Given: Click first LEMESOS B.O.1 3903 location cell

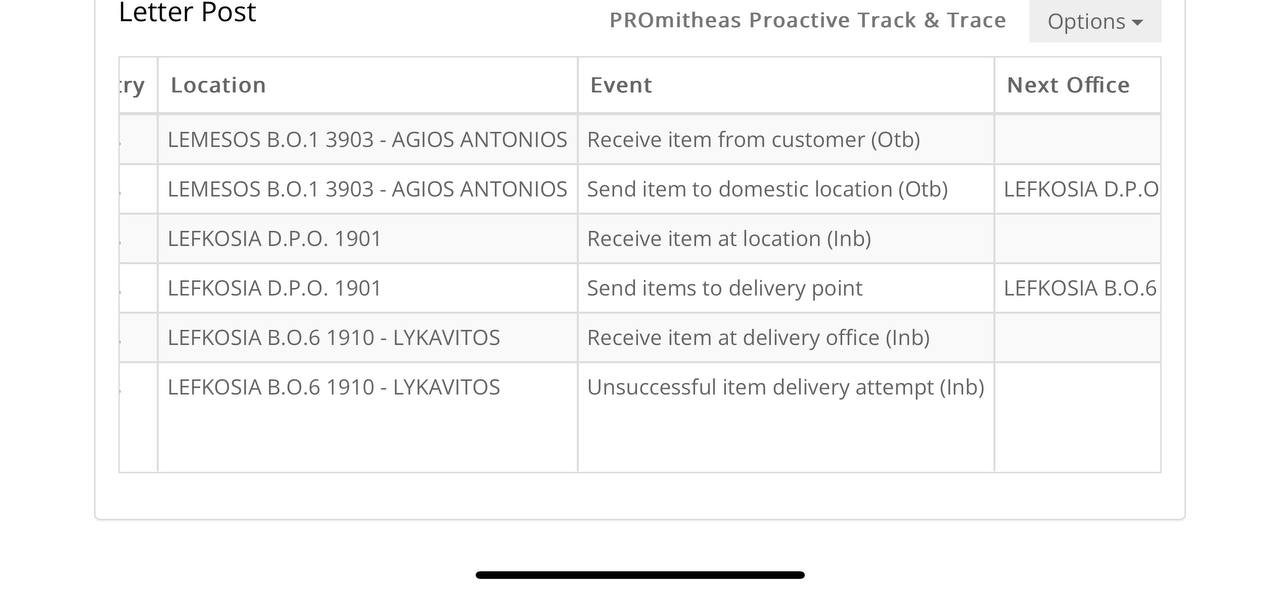Looking at the screenshot, I should (x=367, y=139).
